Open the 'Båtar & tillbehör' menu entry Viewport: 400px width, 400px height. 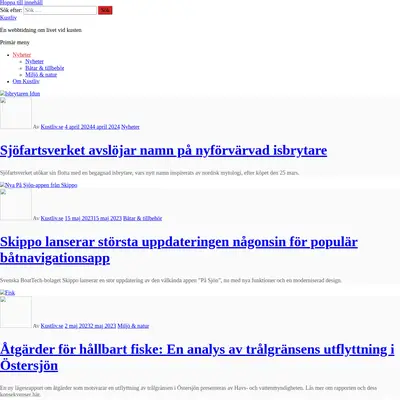[x=45, y=68]
